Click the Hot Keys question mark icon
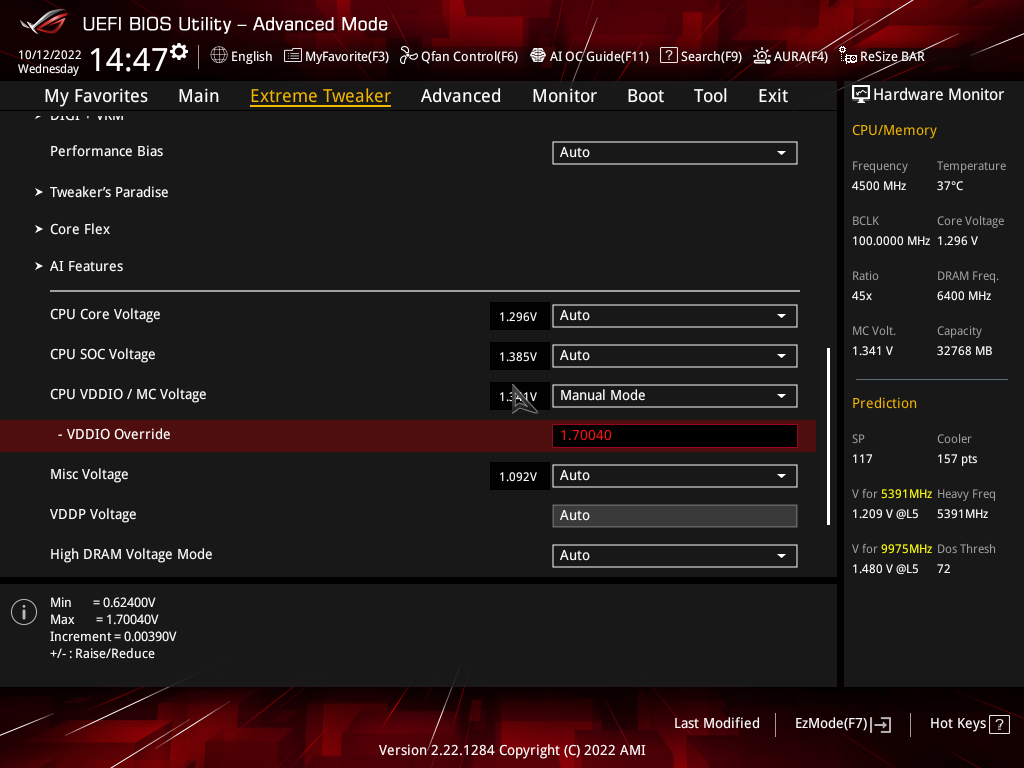The height and width of the screenshot is (768, 1024). (x=999, y=724)
